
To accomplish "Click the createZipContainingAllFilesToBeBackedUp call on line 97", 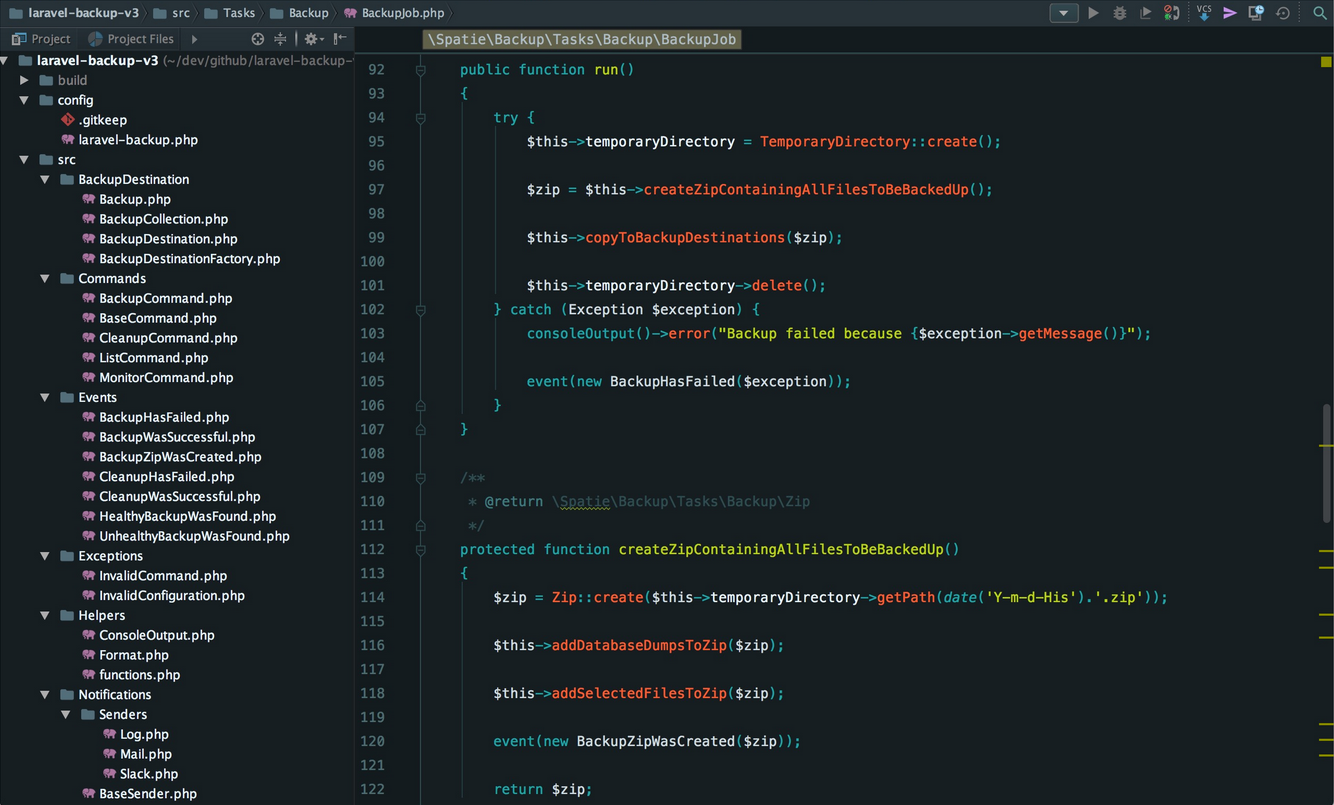I will tap(806, 189).
